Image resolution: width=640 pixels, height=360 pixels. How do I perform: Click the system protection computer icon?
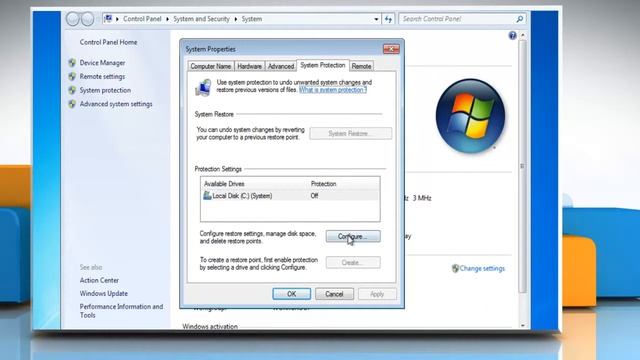click(203, 87)
